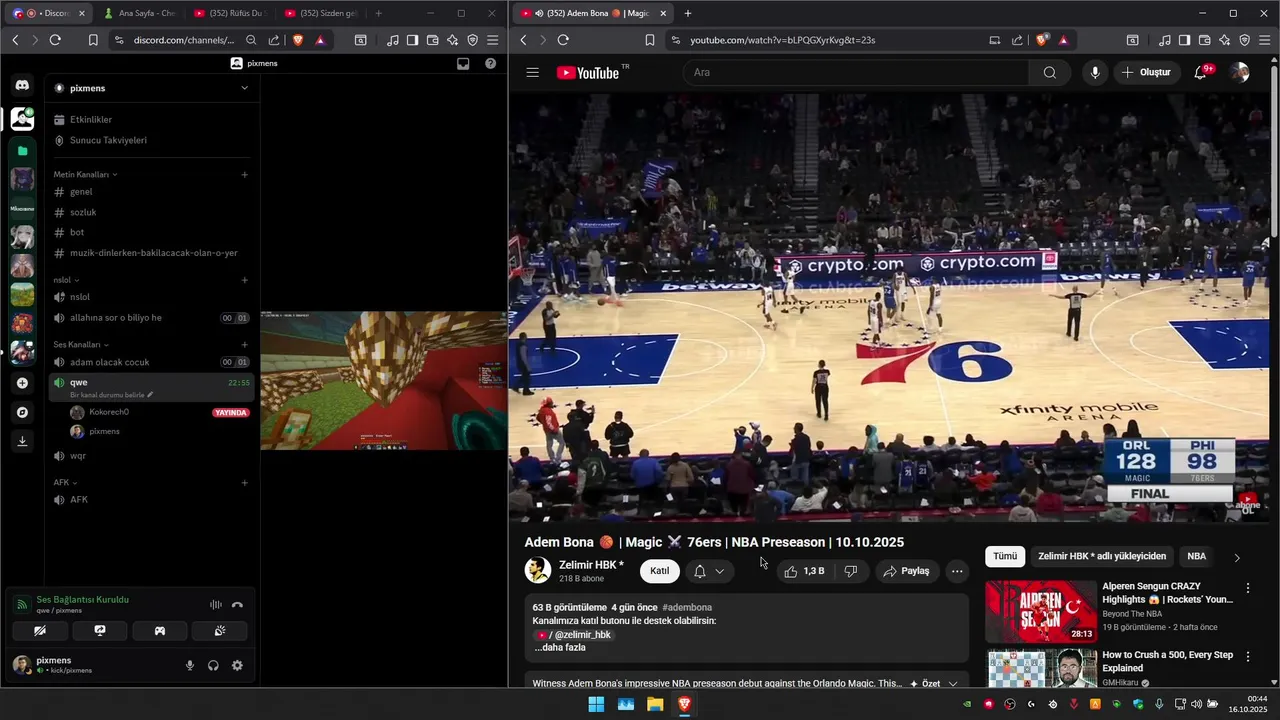Start an activity with the gamepad icon
Screen dimensions: 1280x720
[160, 631]
